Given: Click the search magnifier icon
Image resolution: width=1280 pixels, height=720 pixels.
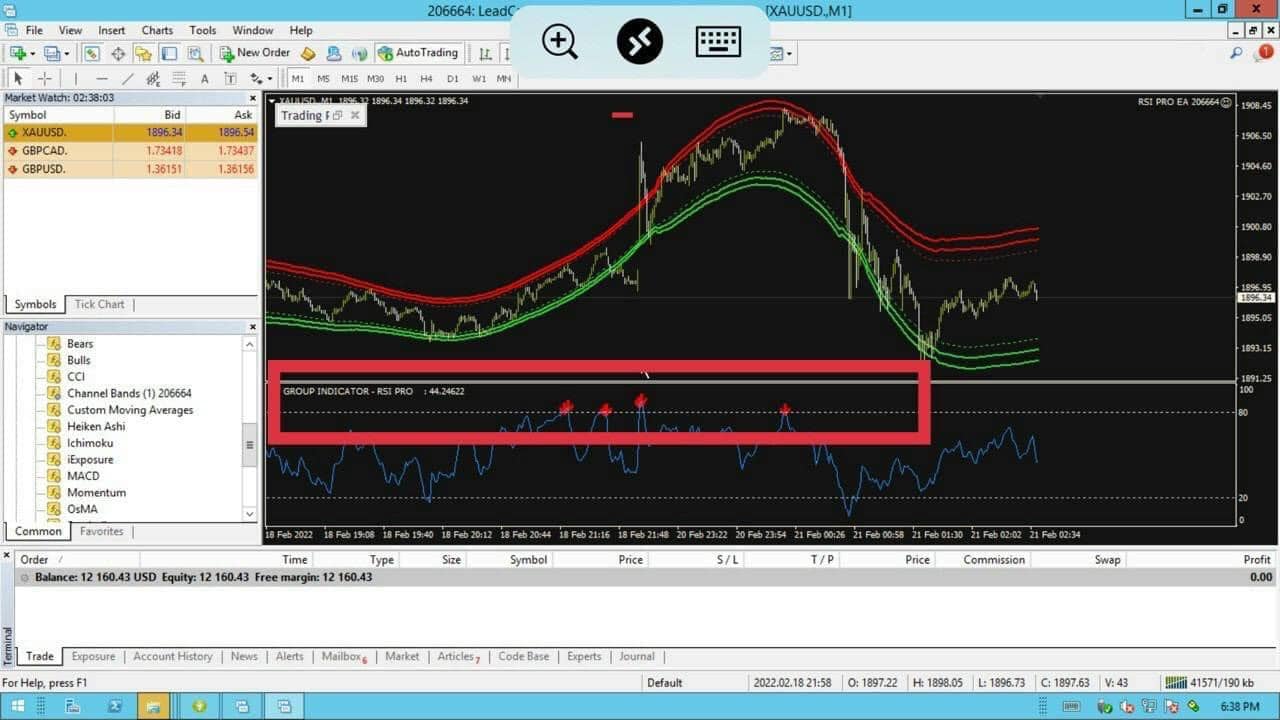Looking at the screenshot, I should (x=1237, y=53).
